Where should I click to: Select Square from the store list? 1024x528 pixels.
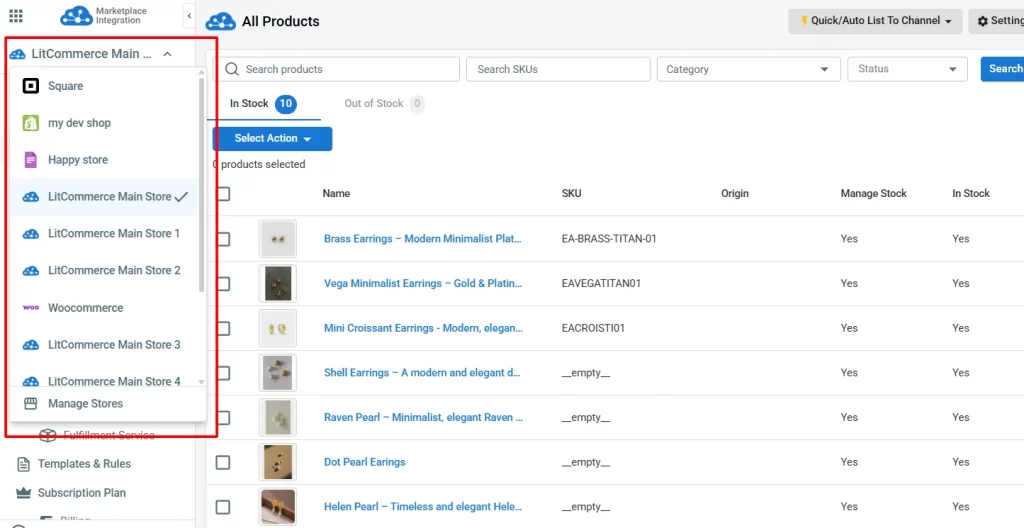(103, 86)
